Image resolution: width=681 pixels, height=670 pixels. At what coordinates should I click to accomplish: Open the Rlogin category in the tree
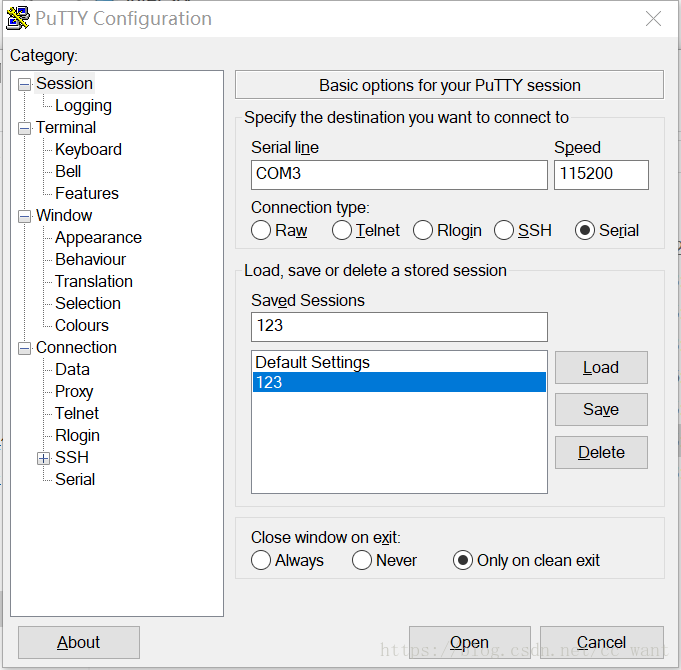77,435
